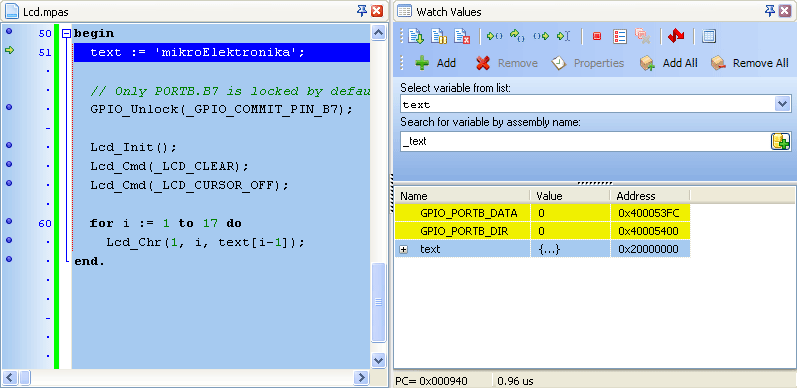Viewport: 797px width, 388px height.
Task: Click the Start Debugger icon
Action: point(415,36)
